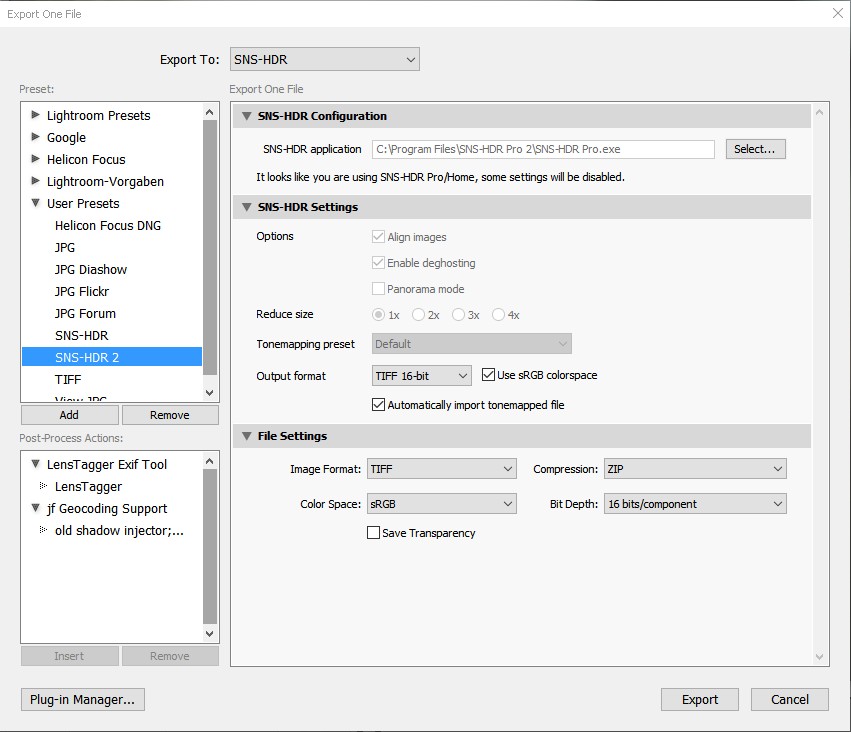
Task: Select the SNS-HDR preset
Action: pyautogui.click(x=112, y=335)
